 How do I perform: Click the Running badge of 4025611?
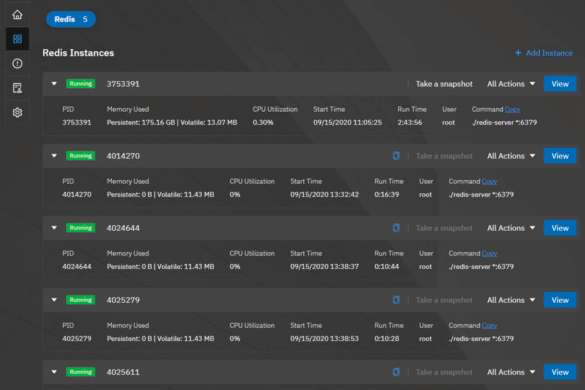(x=81, y=372)
